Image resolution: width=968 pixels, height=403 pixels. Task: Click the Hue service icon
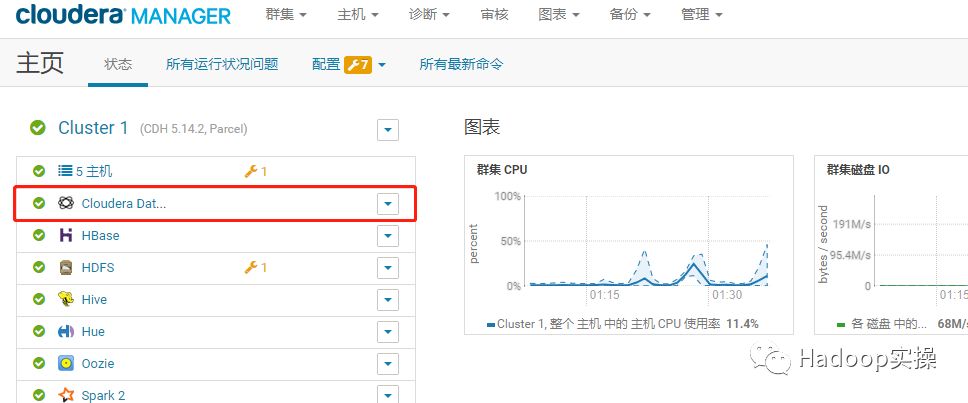point(66,332)
